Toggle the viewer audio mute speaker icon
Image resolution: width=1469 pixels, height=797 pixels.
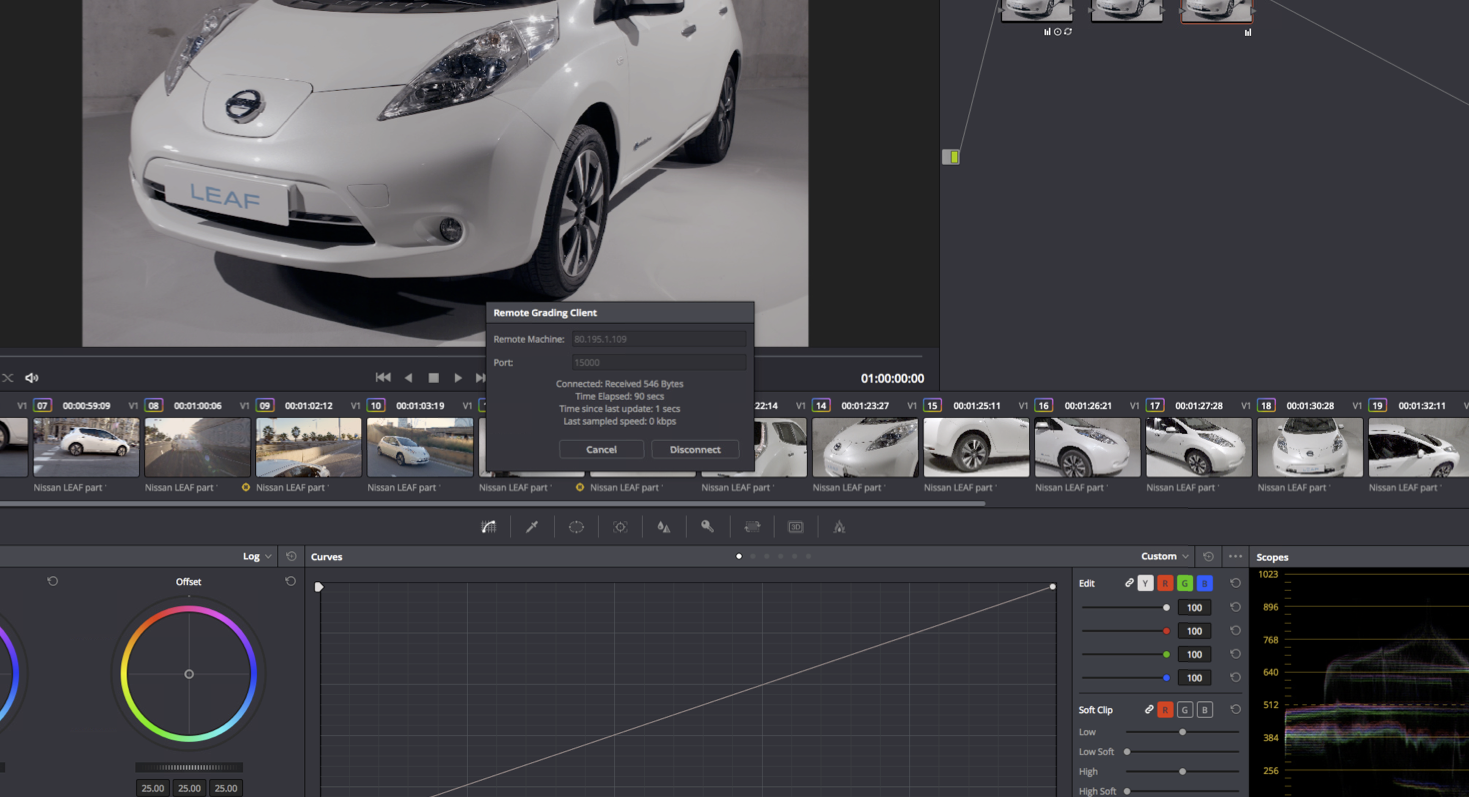pos(32,378)
